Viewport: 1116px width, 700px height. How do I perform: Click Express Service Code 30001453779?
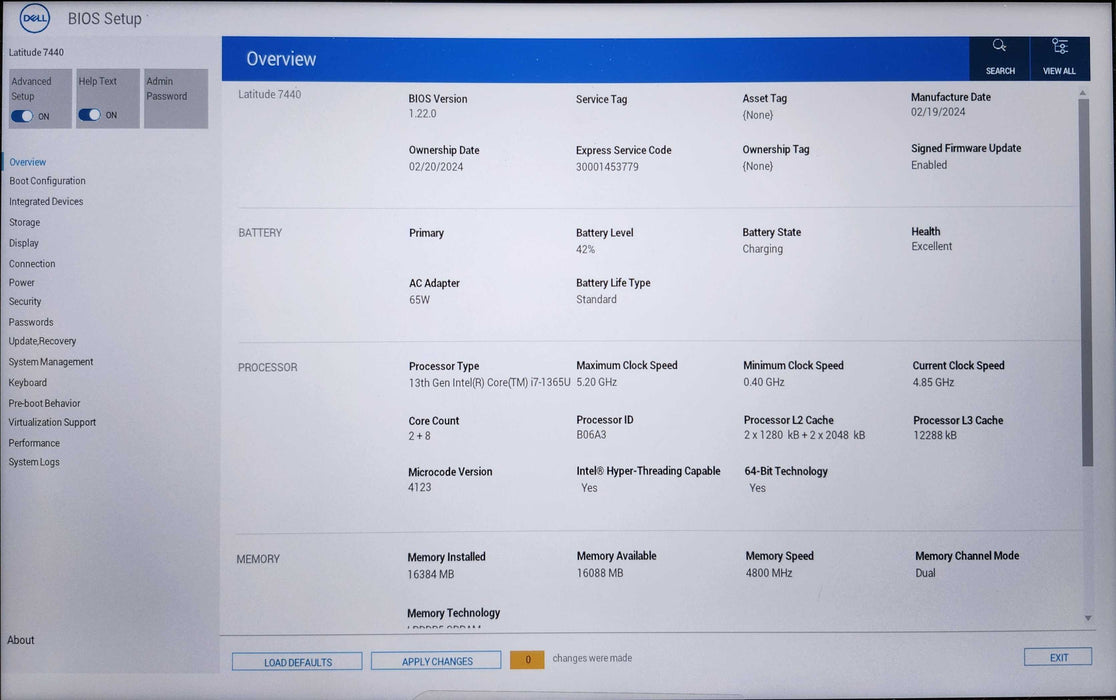coord(607,166)
